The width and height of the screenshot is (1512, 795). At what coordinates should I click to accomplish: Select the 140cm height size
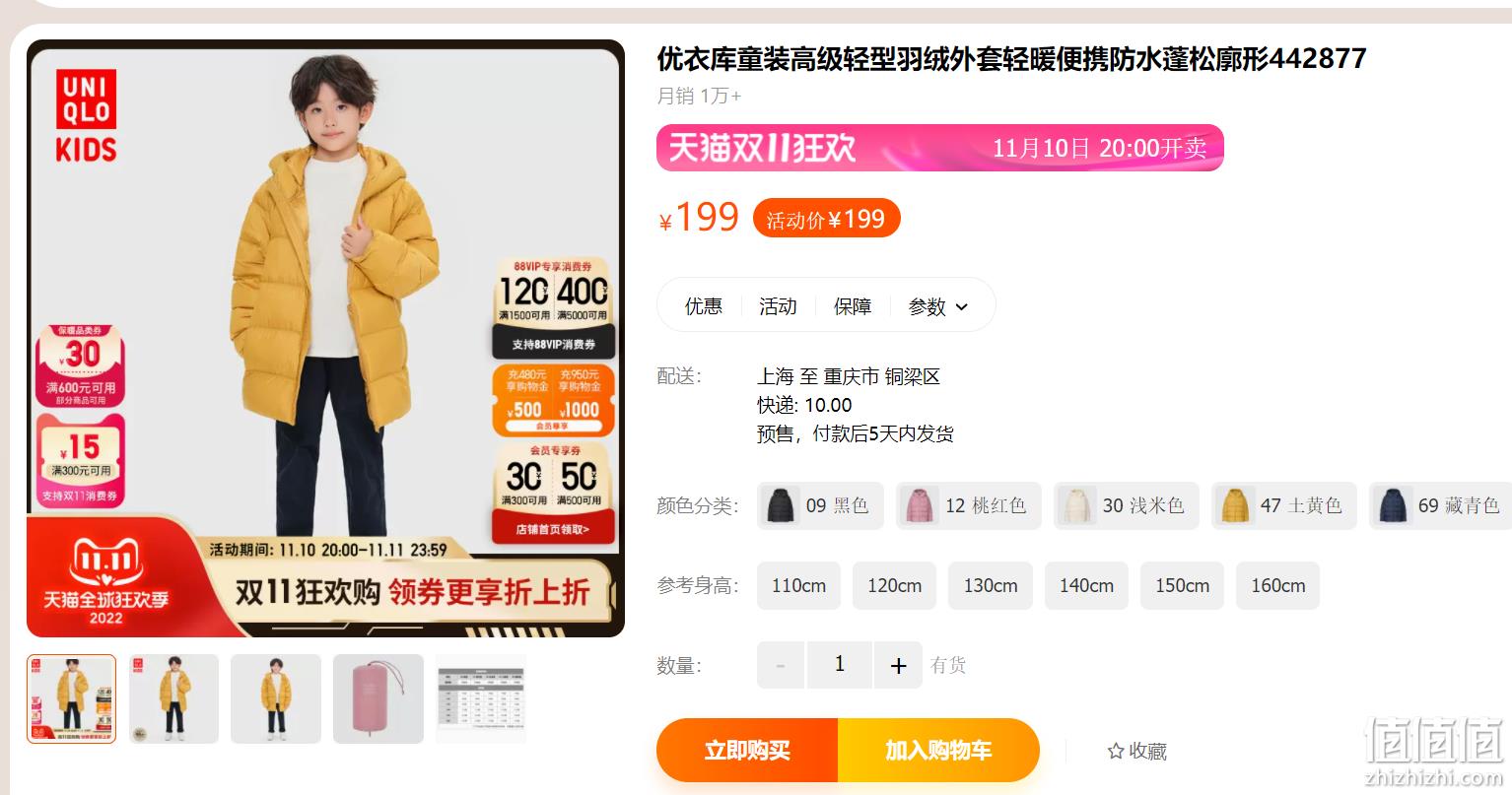pos(1086,586)
